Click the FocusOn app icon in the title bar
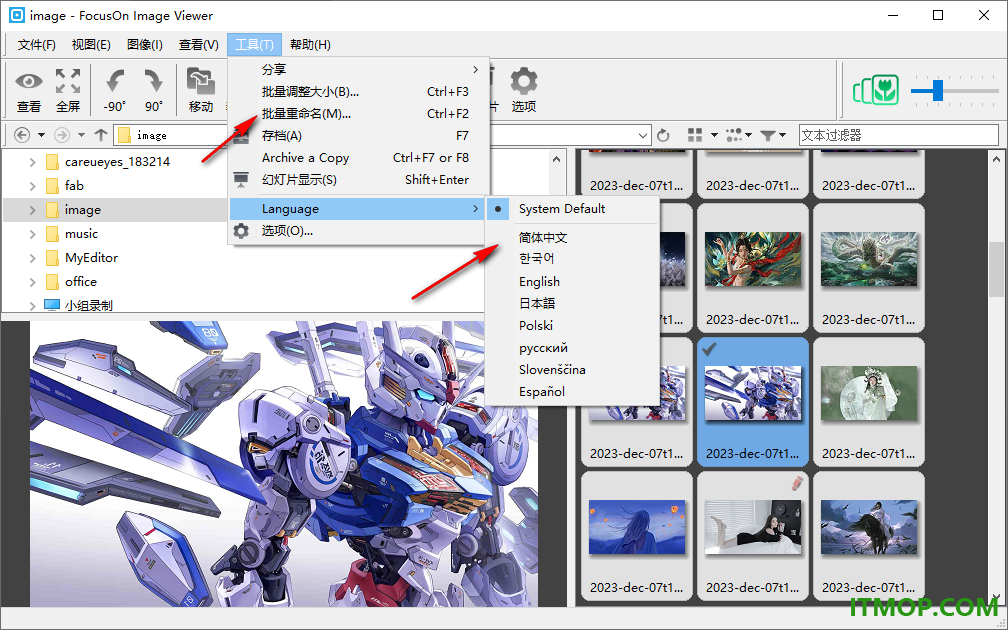 (17, 15)
